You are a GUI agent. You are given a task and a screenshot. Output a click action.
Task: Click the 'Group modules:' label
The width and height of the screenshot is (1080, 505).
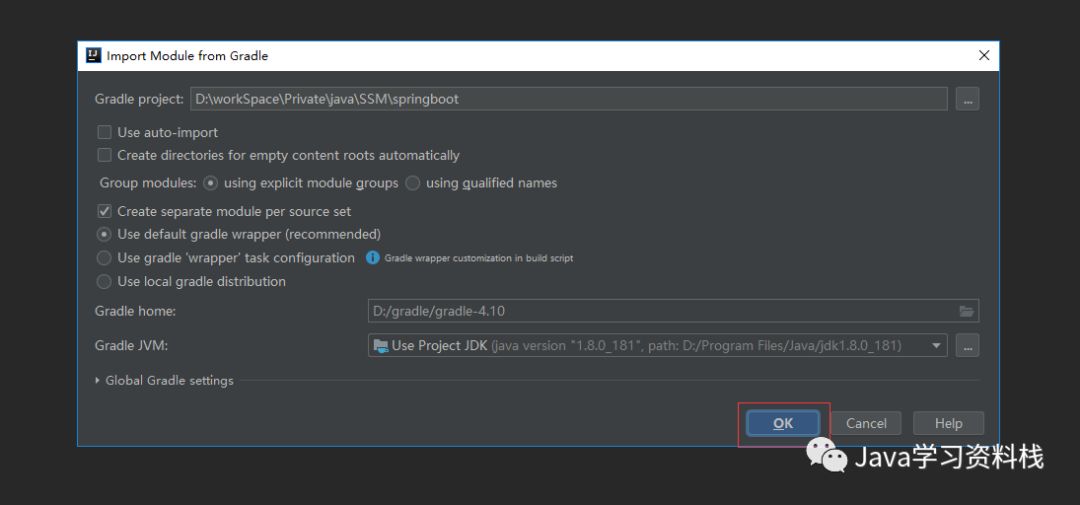tap(148, 183)
